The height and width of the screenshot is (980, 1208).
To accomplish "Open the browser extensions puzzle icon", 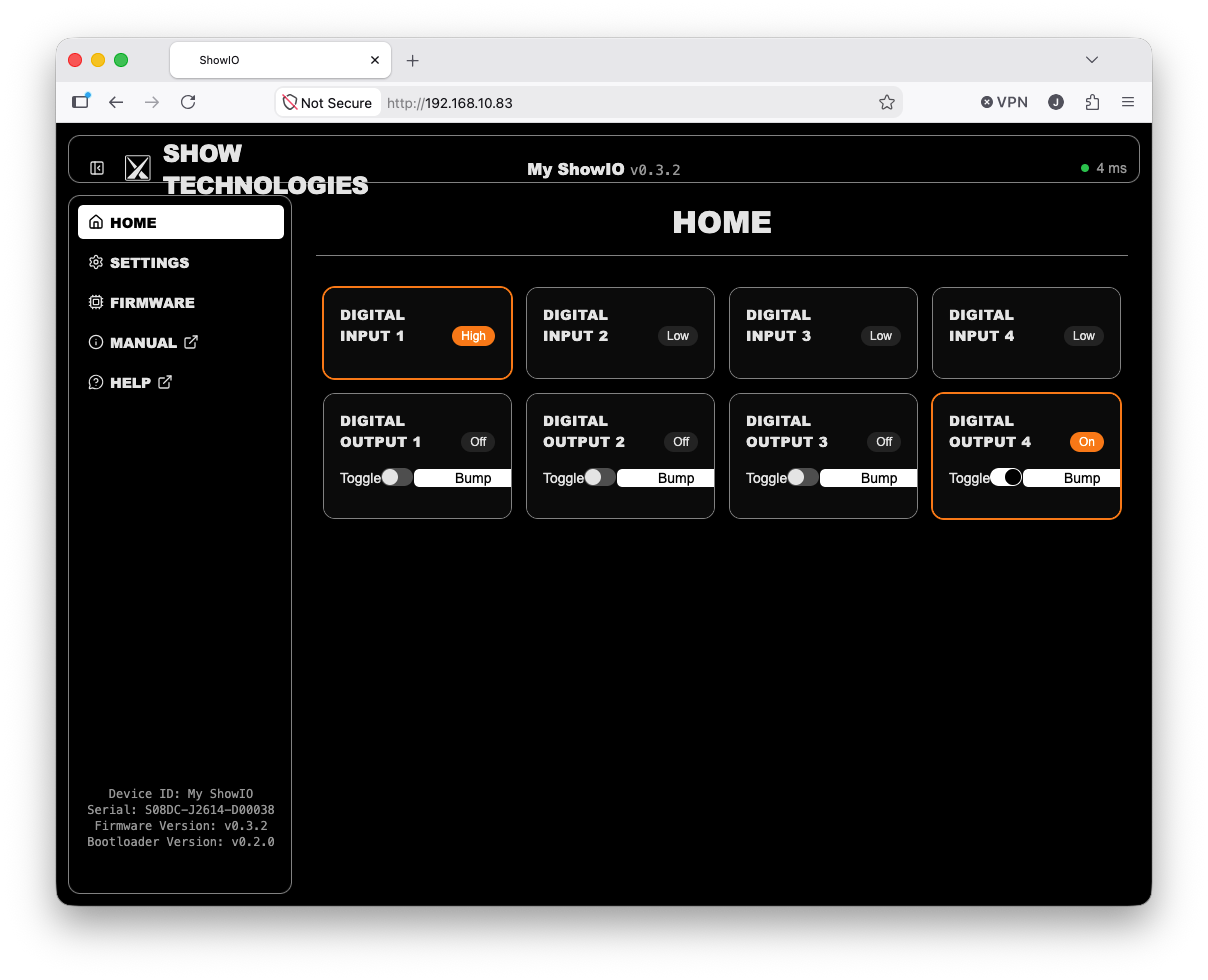I will click(1092, 102).
